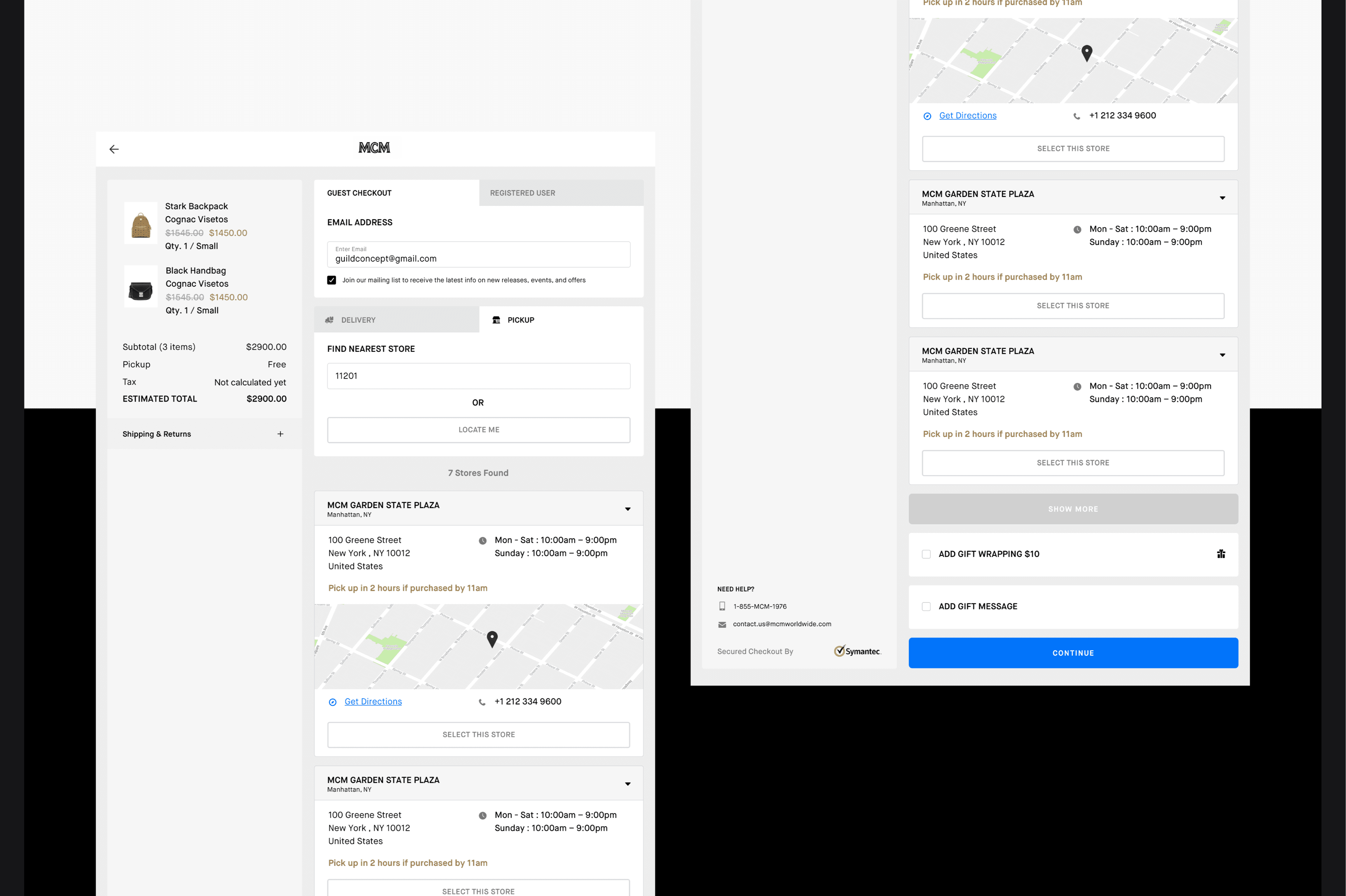Screen dimensions: 1346x896
Task: Click the compass icon beside left panel Get Directions
Action: (x=333, y=702)
